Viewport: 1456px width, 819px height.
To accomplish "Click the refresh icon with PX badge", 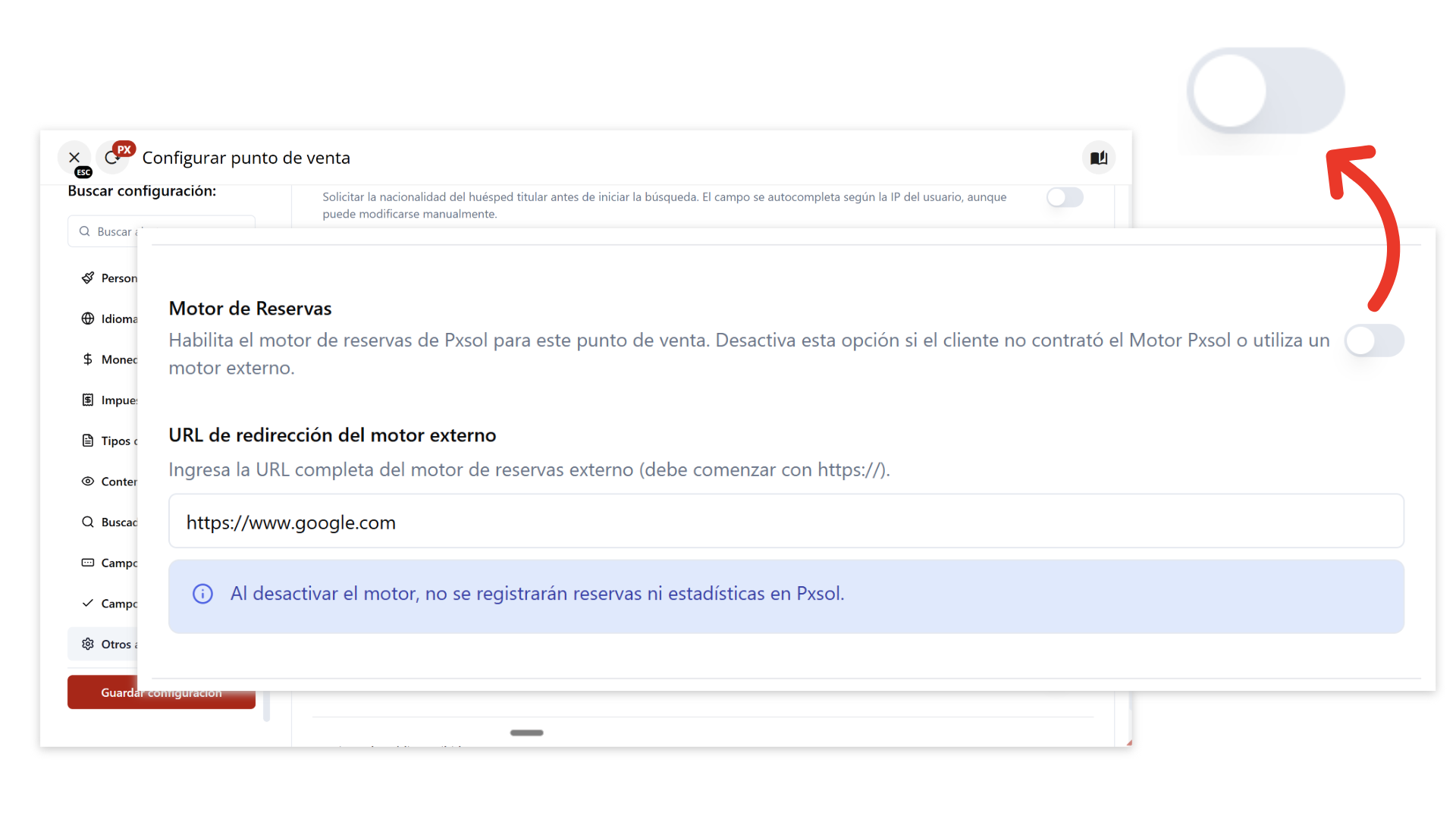I will tap(113, 158).
